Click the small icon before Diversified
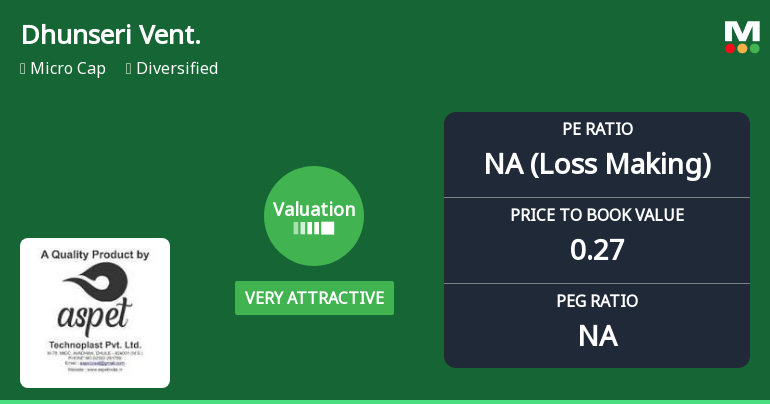The image size is (770, 404). [128, 69]
